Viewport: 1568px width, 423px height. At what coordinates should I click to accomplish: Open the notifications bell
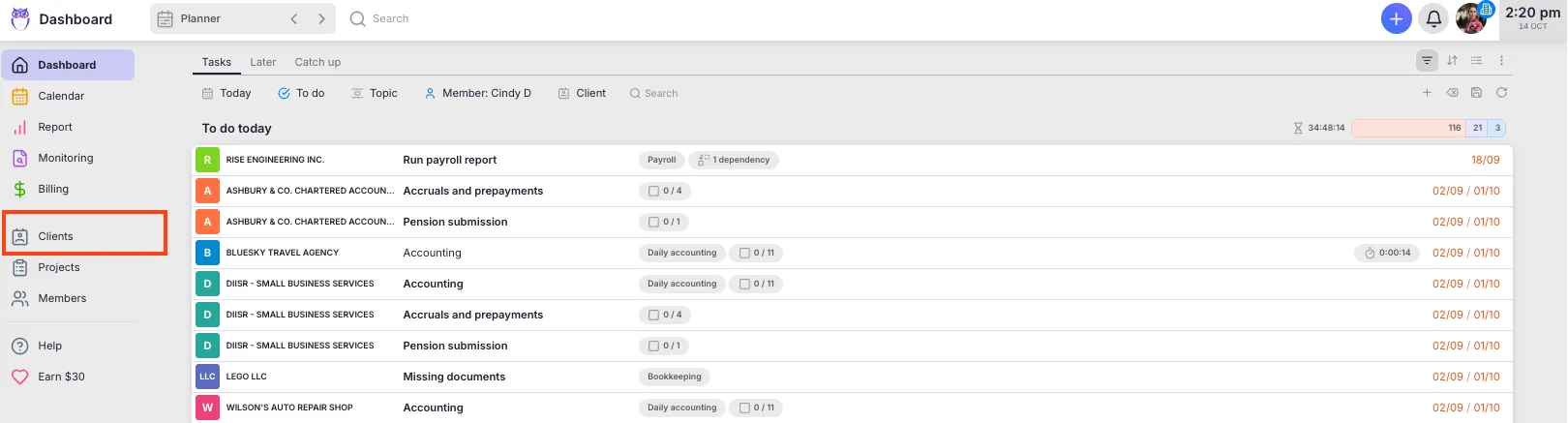(1433, 18)
